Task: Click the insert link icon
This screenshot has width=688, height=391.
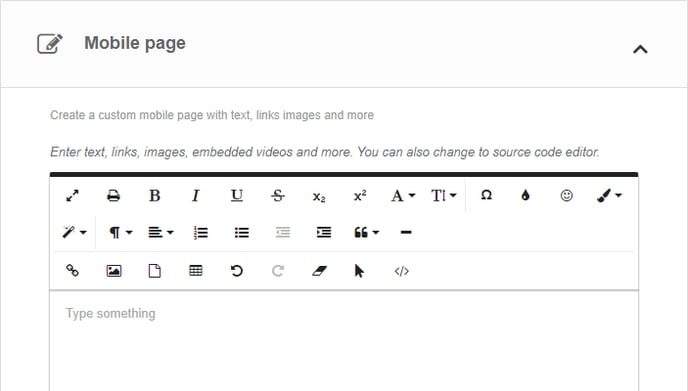Action: click(x=72, y=271)
